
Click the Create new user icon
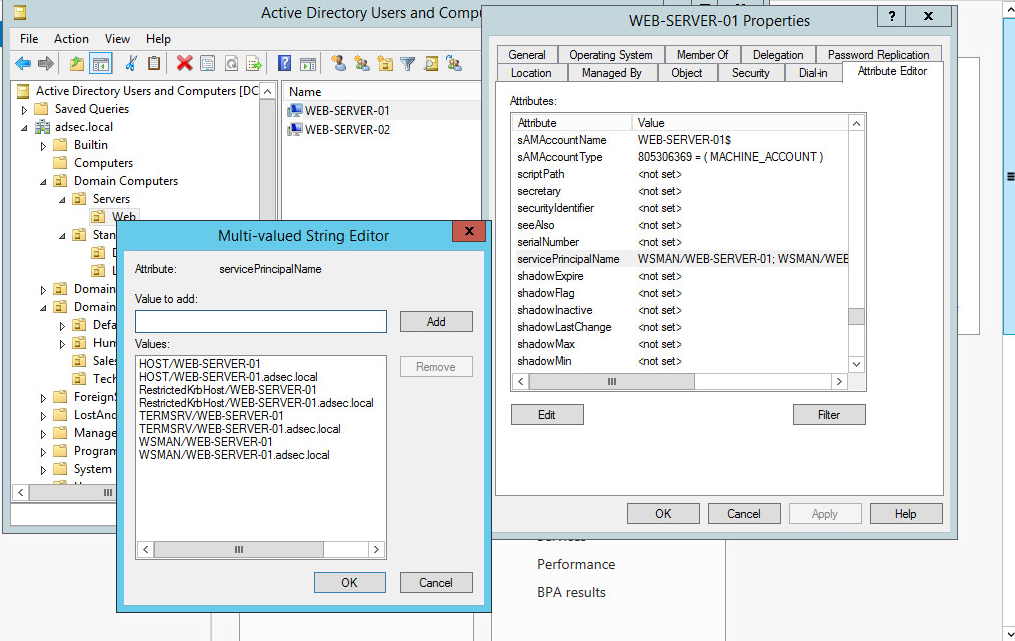[338, 64]
